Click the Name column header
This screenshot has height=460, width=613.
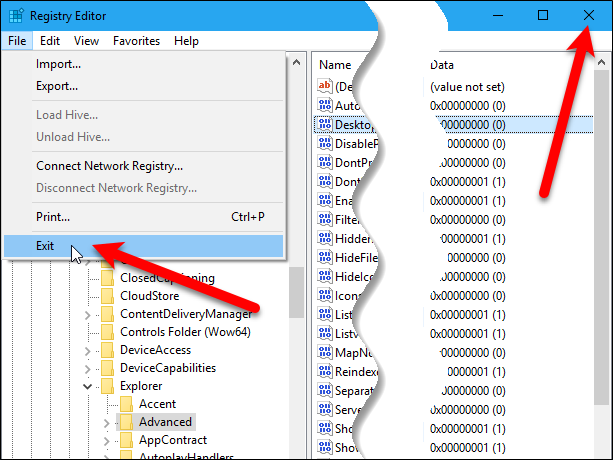coord(335,65)
